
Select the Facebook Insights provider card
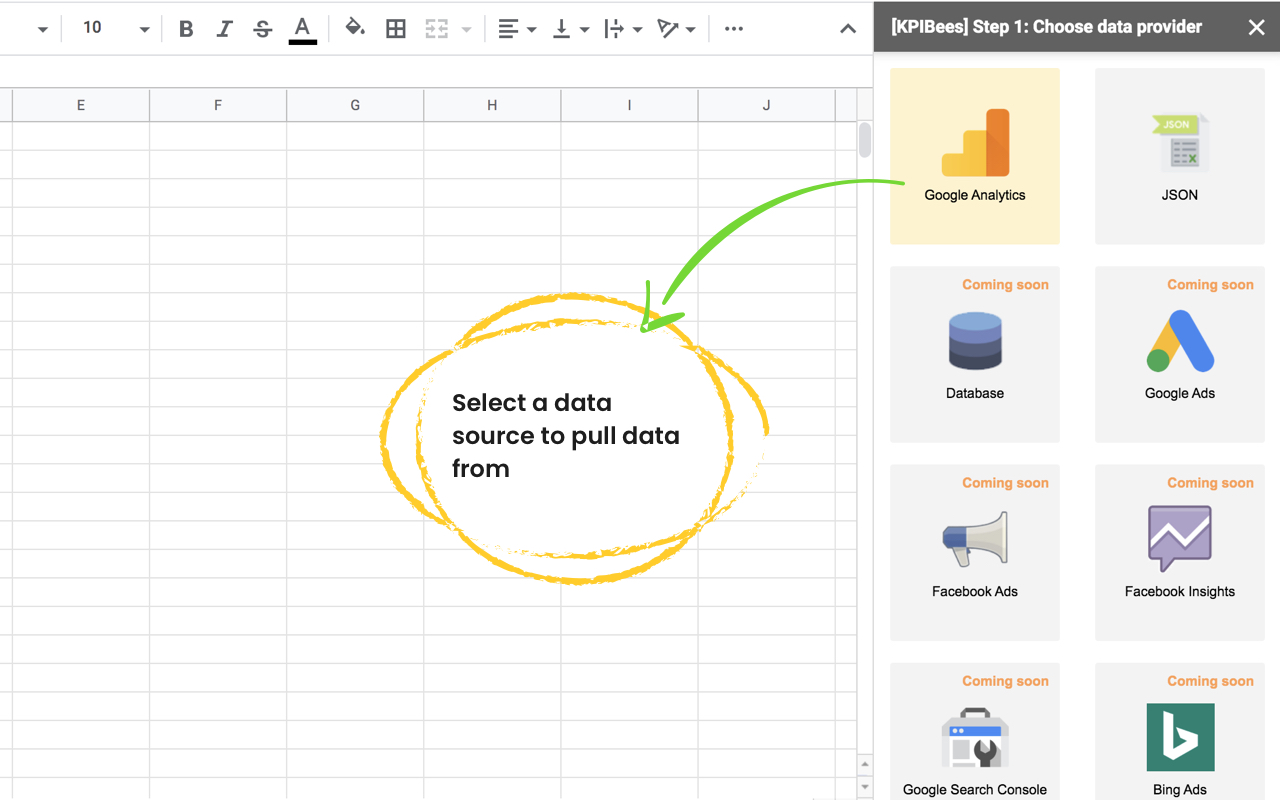click(1180, 552)
